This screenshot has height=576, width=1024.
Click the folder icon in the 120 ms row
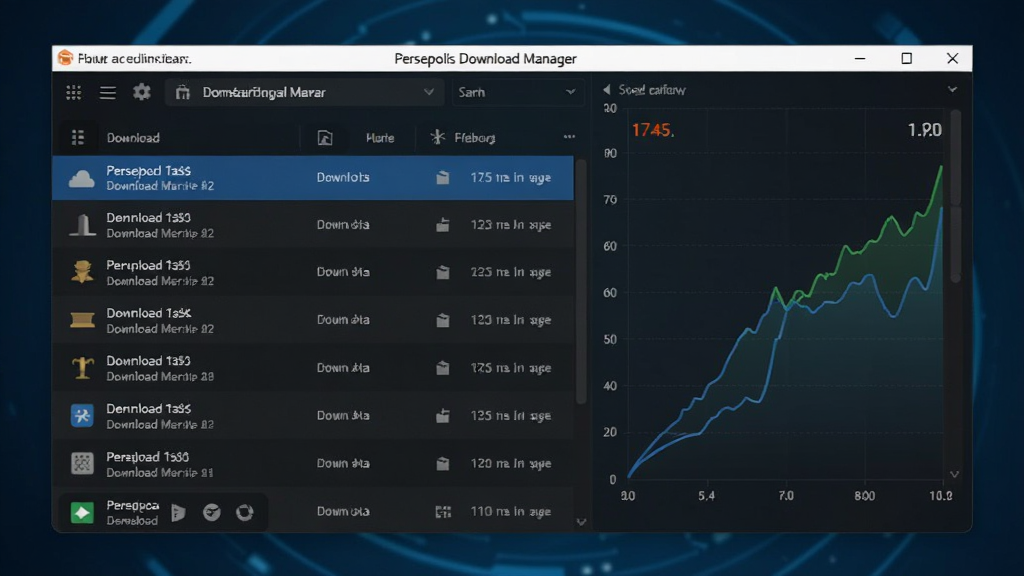[x=443, y=464]
